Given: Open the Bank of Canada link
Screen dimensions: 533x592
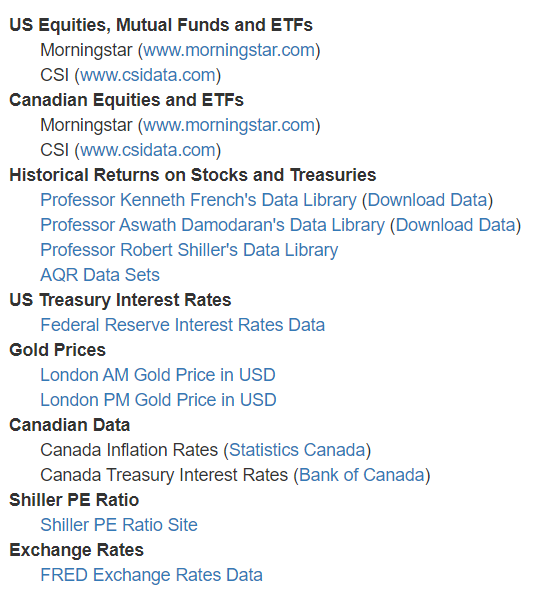Looking at the screenshot, I should coord(362,475).
